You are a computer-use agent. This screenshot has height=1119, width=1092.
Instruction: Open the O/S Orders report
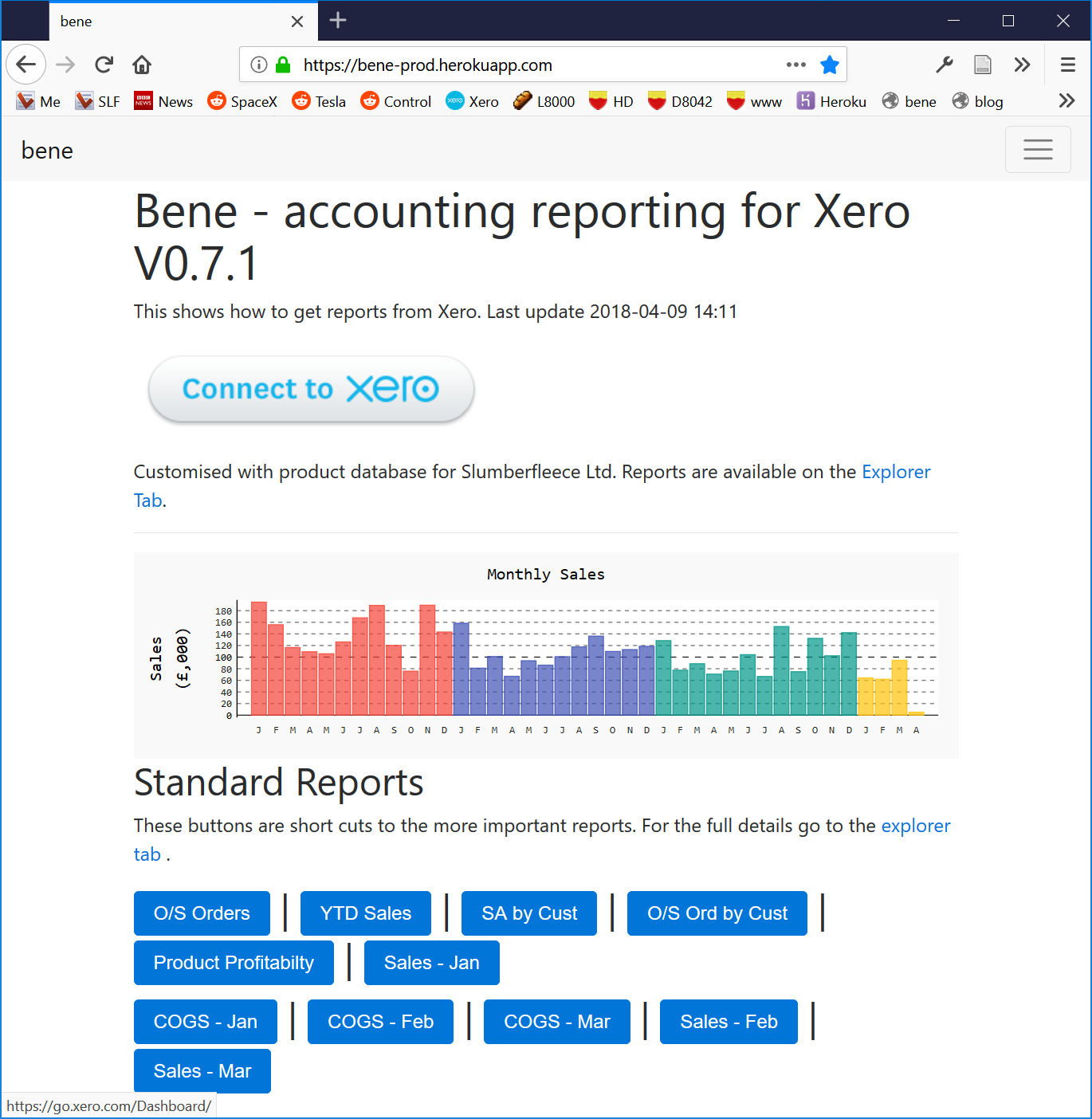coord(202,913)
